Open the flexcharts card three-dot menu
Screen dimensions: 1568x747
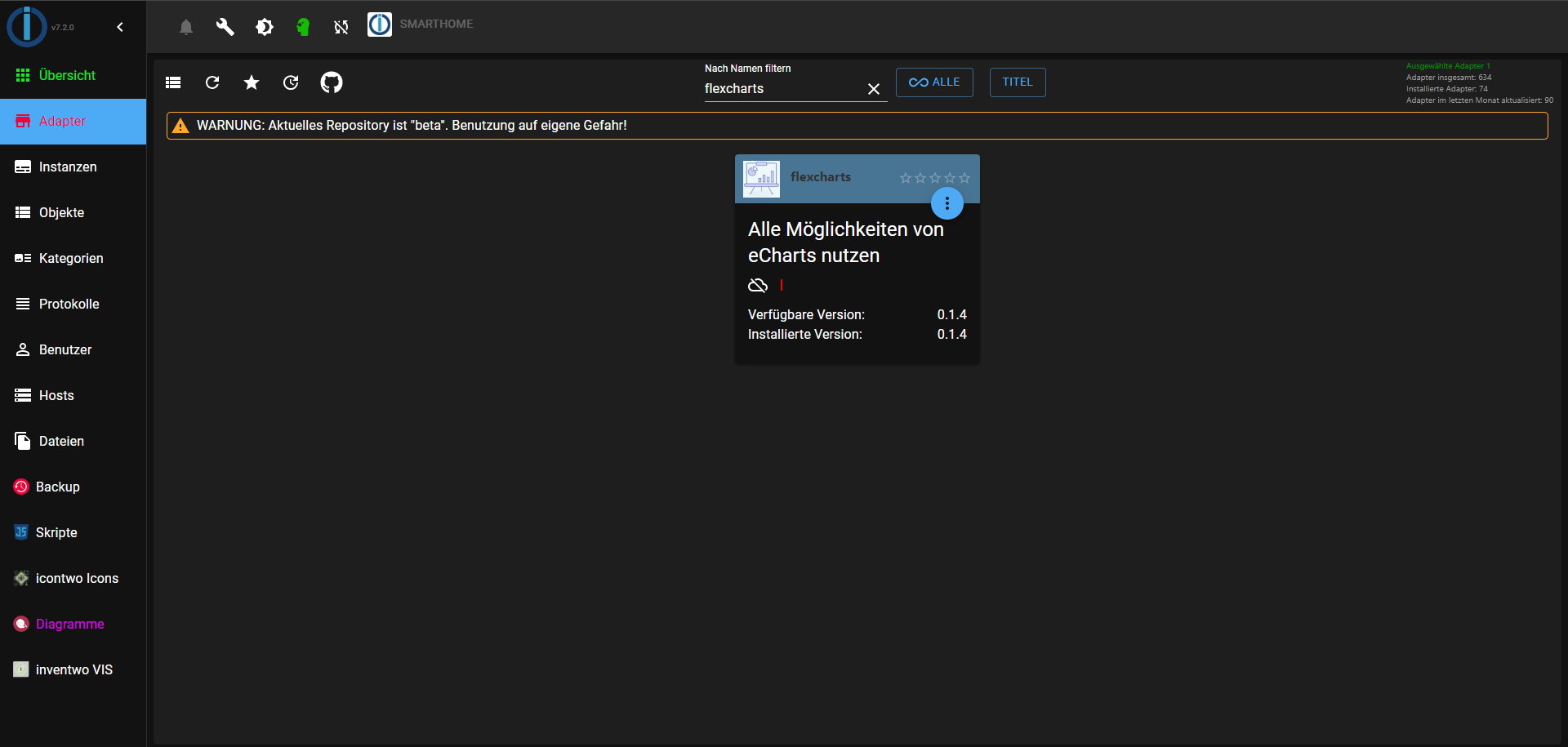[947, 203]
